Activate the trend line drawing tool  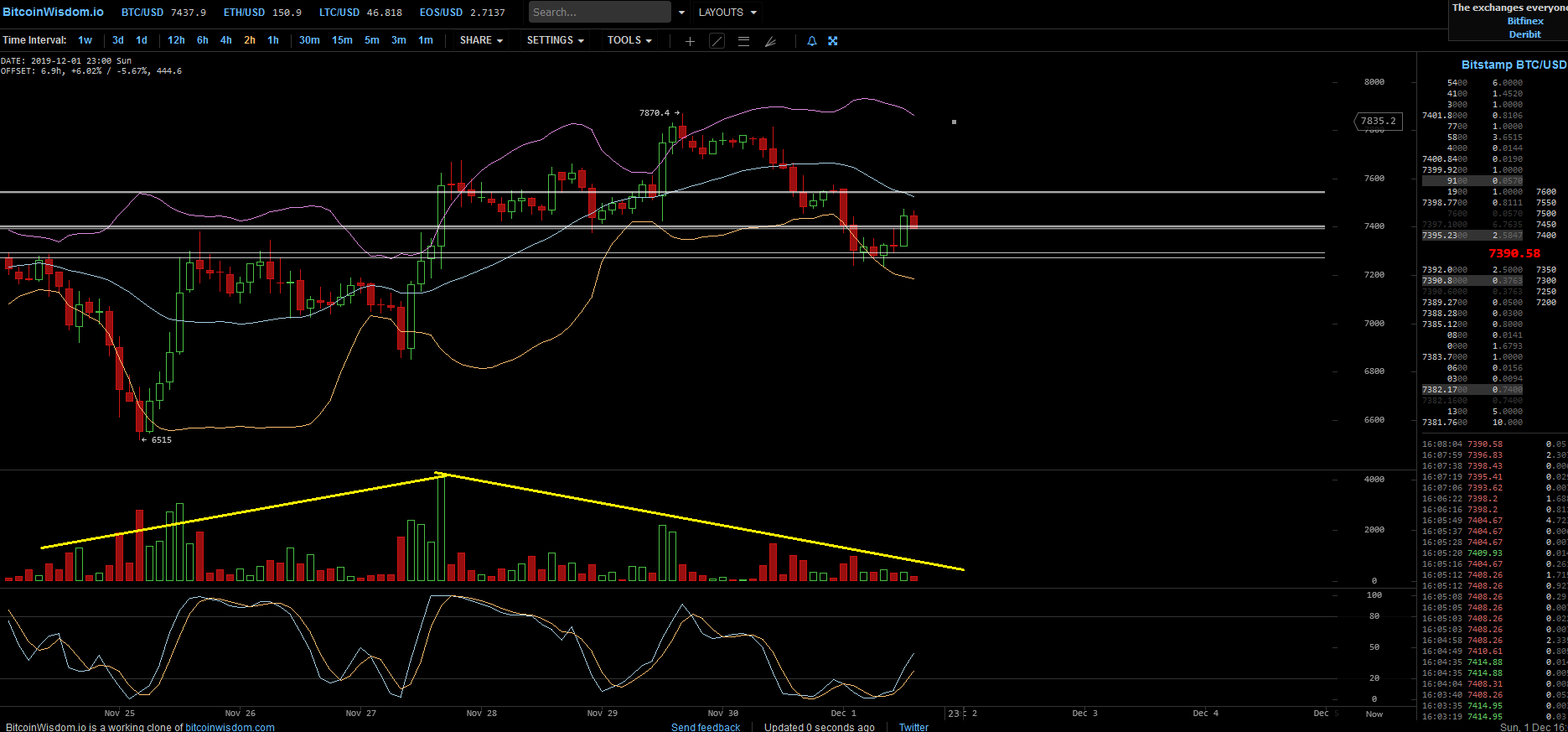coord(717,41)
